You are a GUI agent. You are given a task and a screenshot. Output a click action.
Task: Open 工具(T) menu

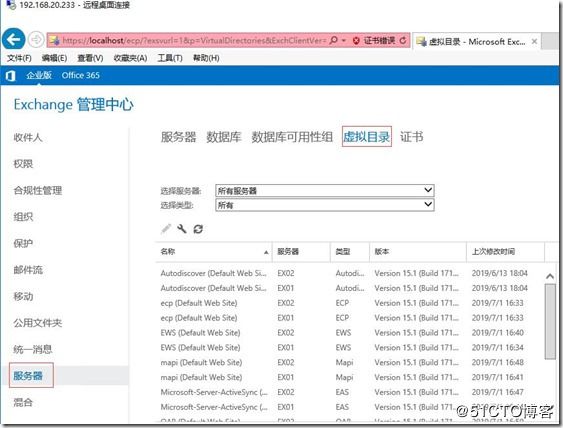click(x=170, y=58)
